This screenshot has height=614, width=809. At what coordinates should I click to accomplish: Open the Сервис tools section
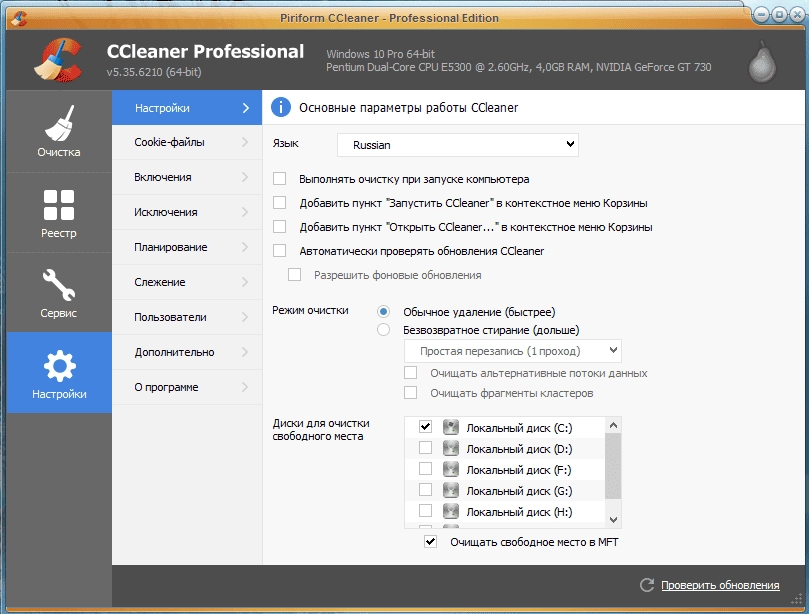59,293
